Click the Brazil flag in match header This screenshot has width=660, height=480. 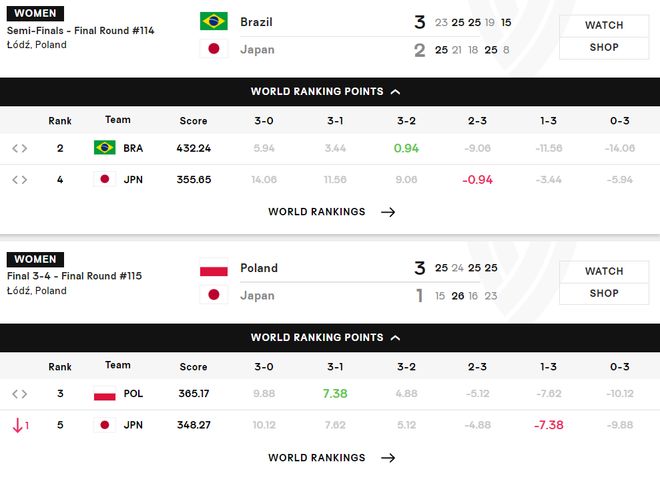213,22
